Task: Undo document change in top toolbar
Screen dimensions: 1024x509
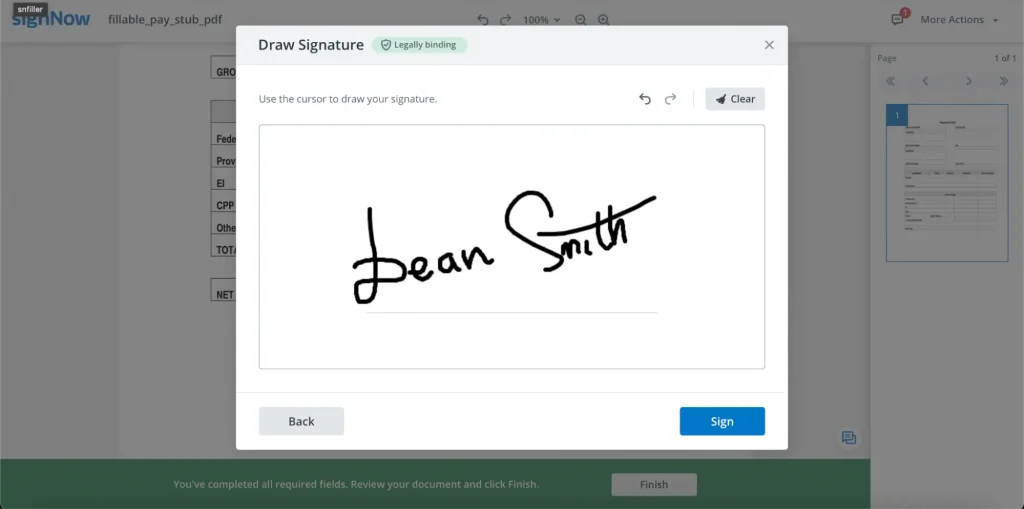Action: tap(483, 20)
